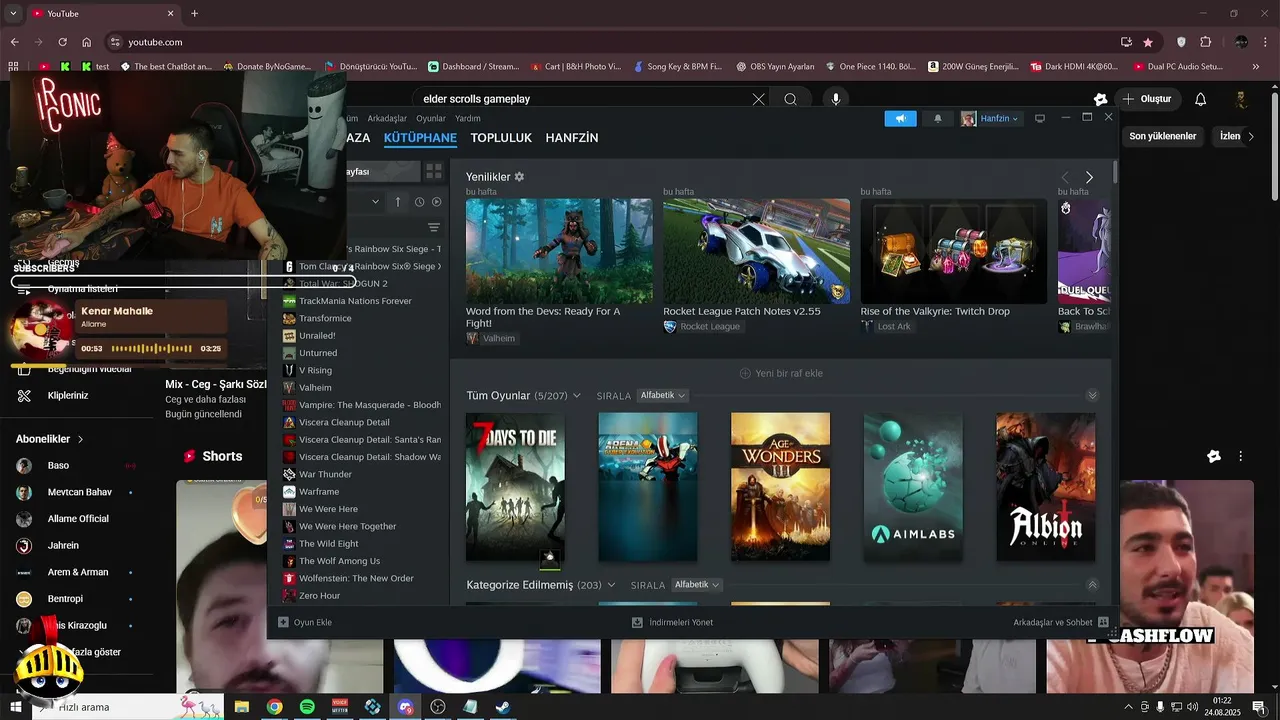This screenshot has height=720, width=1280.
Task: Click Yeni bir raf ekle
Action: 780,373
